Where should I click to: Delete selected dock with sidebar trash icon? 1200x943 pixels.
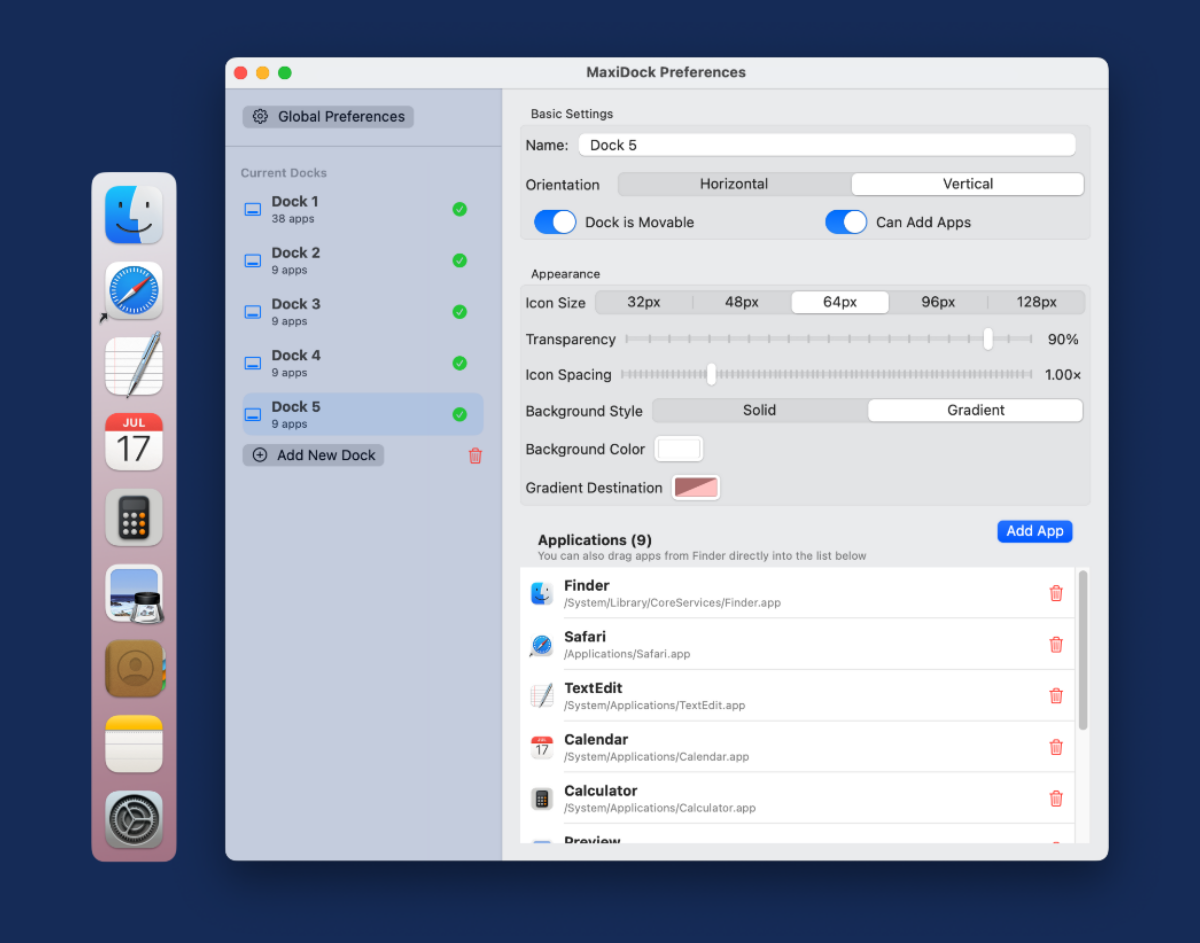coord(475,455)
